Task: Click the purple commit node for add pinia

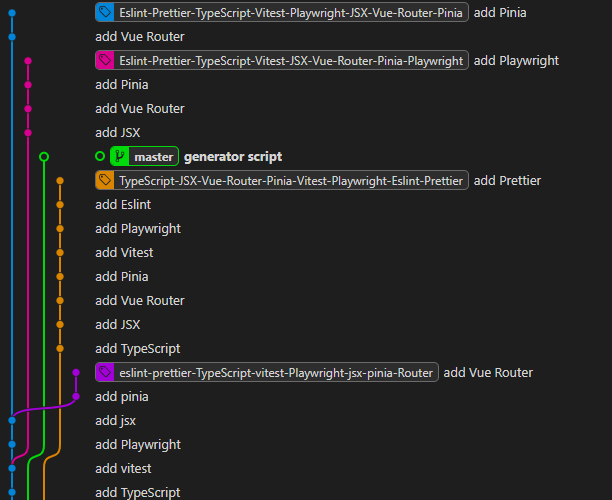Action: (x=76, y=397)
